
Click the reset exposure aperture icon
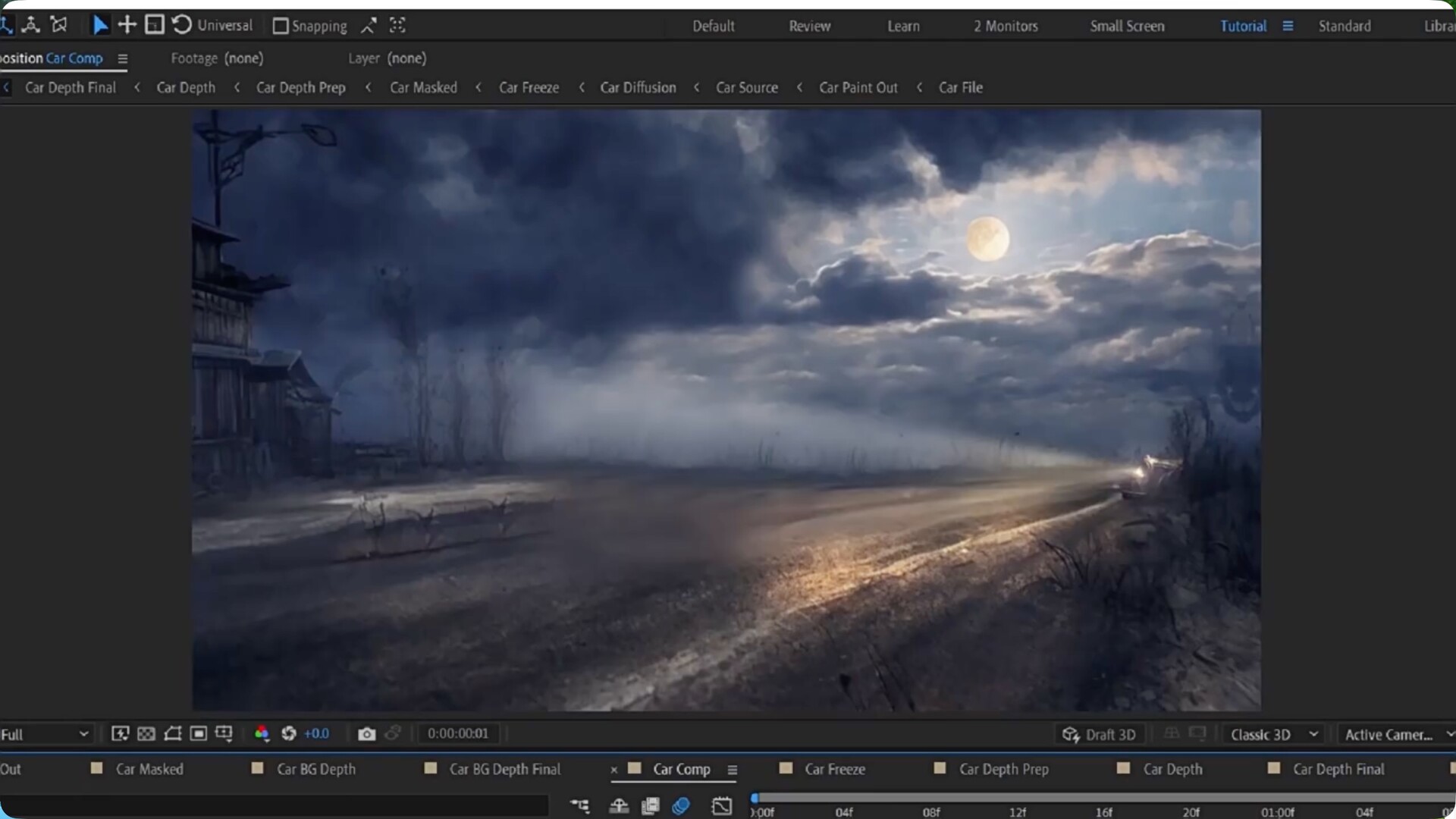pyautogui.click(x=288, y=733)
